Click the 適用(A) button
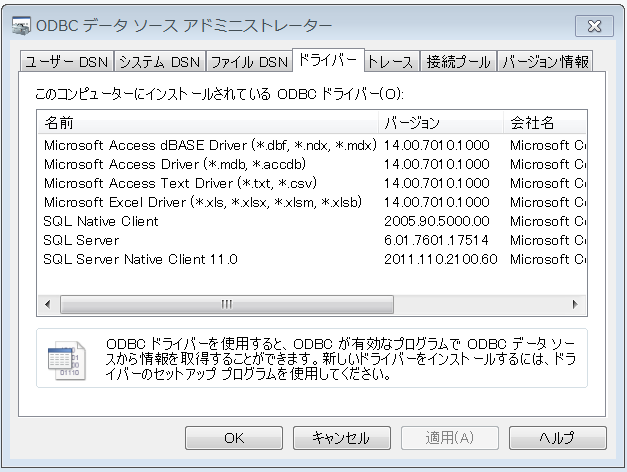 pyautogui.click(x=450, y=438)
